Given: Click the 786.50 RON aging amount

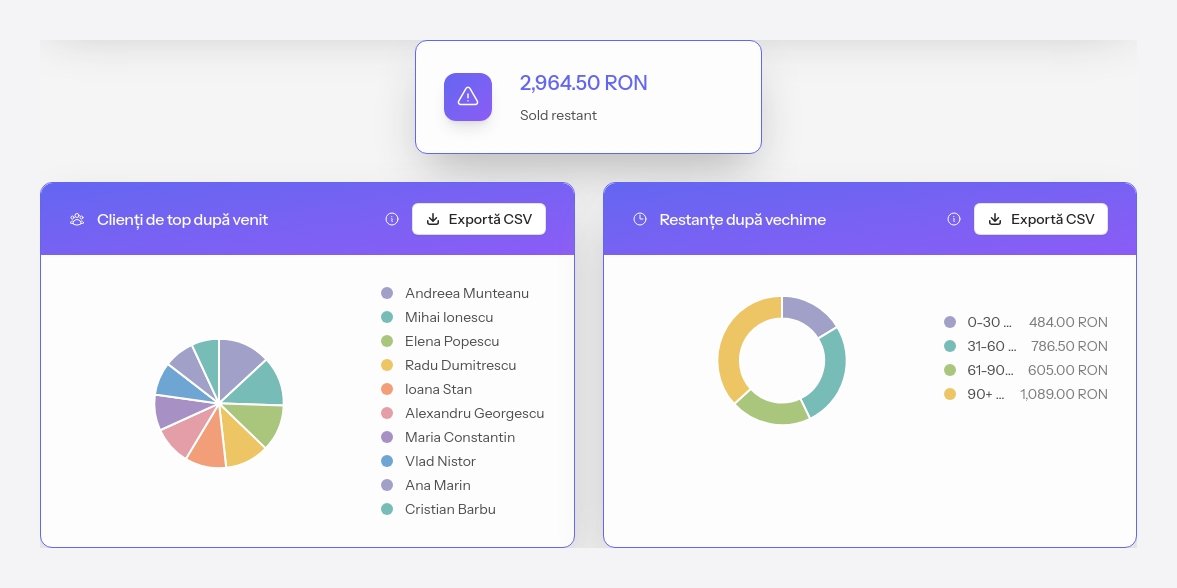Looking at the screenshot, I should coord(1068,346).
